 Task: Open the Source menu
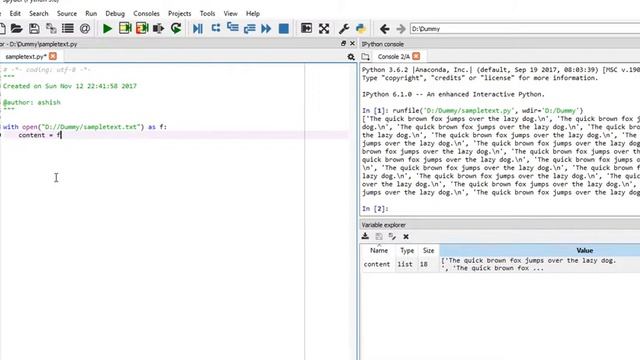coord(67,13)
